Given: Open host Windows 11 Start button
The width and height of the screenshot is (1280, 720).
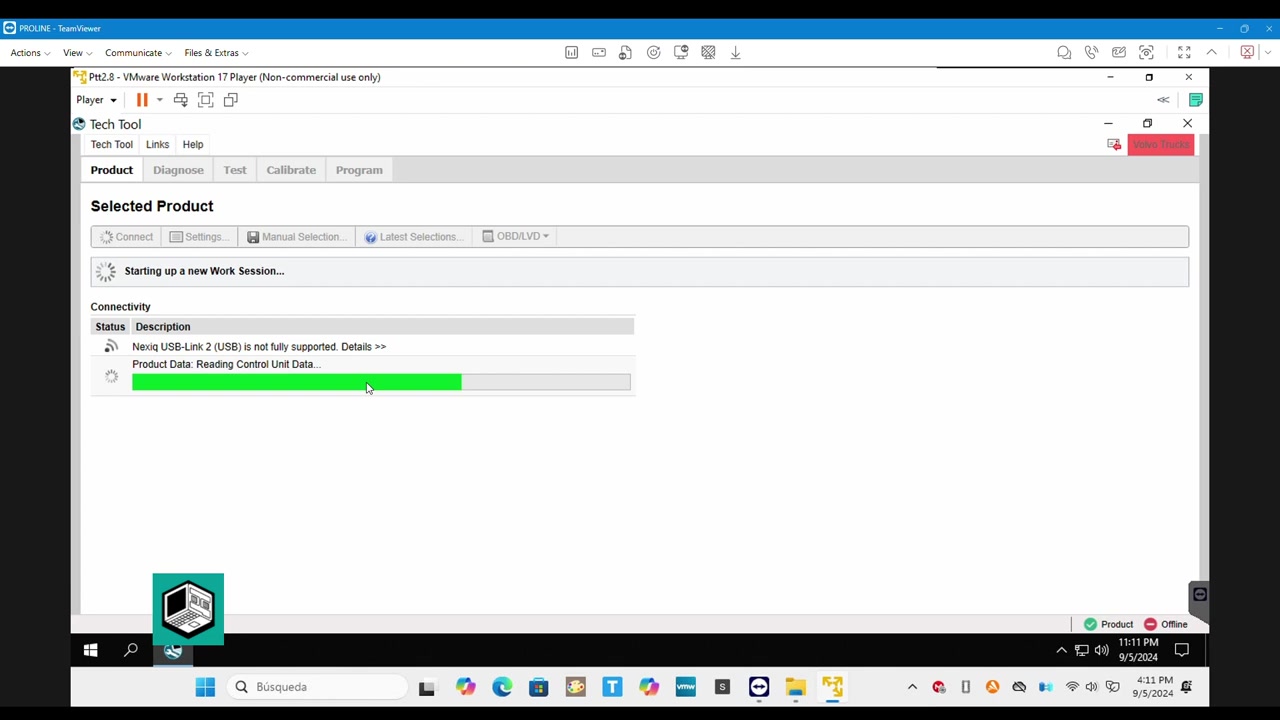Looking at the screenshot, I should point(205,687).
